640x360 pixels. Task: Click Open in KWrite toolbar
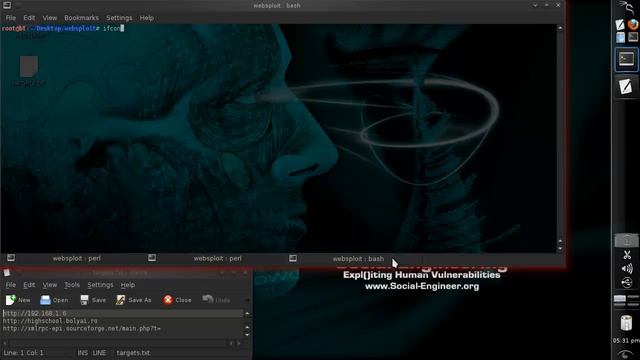(54, 300)
